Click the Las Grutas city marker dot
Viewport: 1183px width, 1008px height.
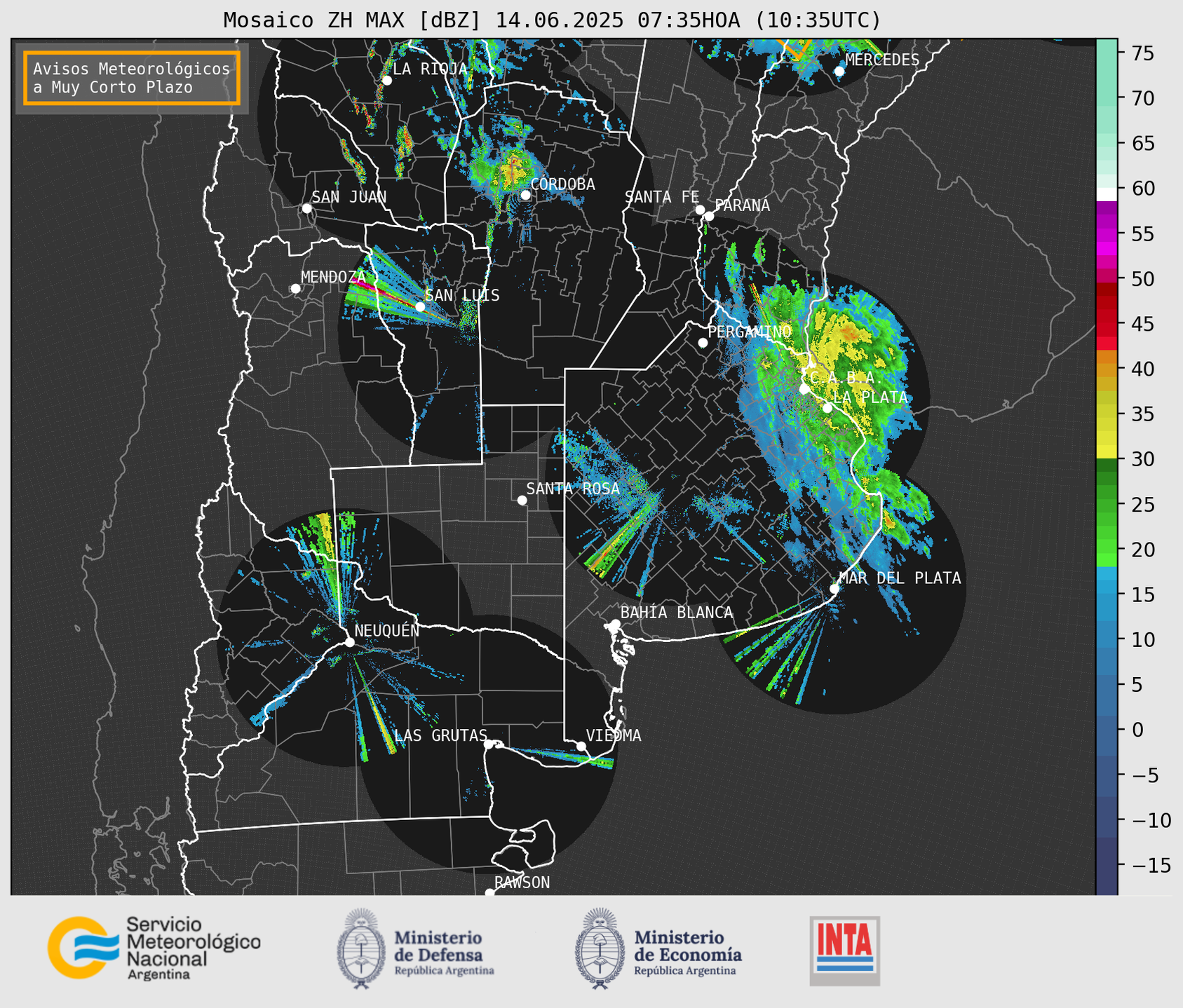[x=489, y=744]
